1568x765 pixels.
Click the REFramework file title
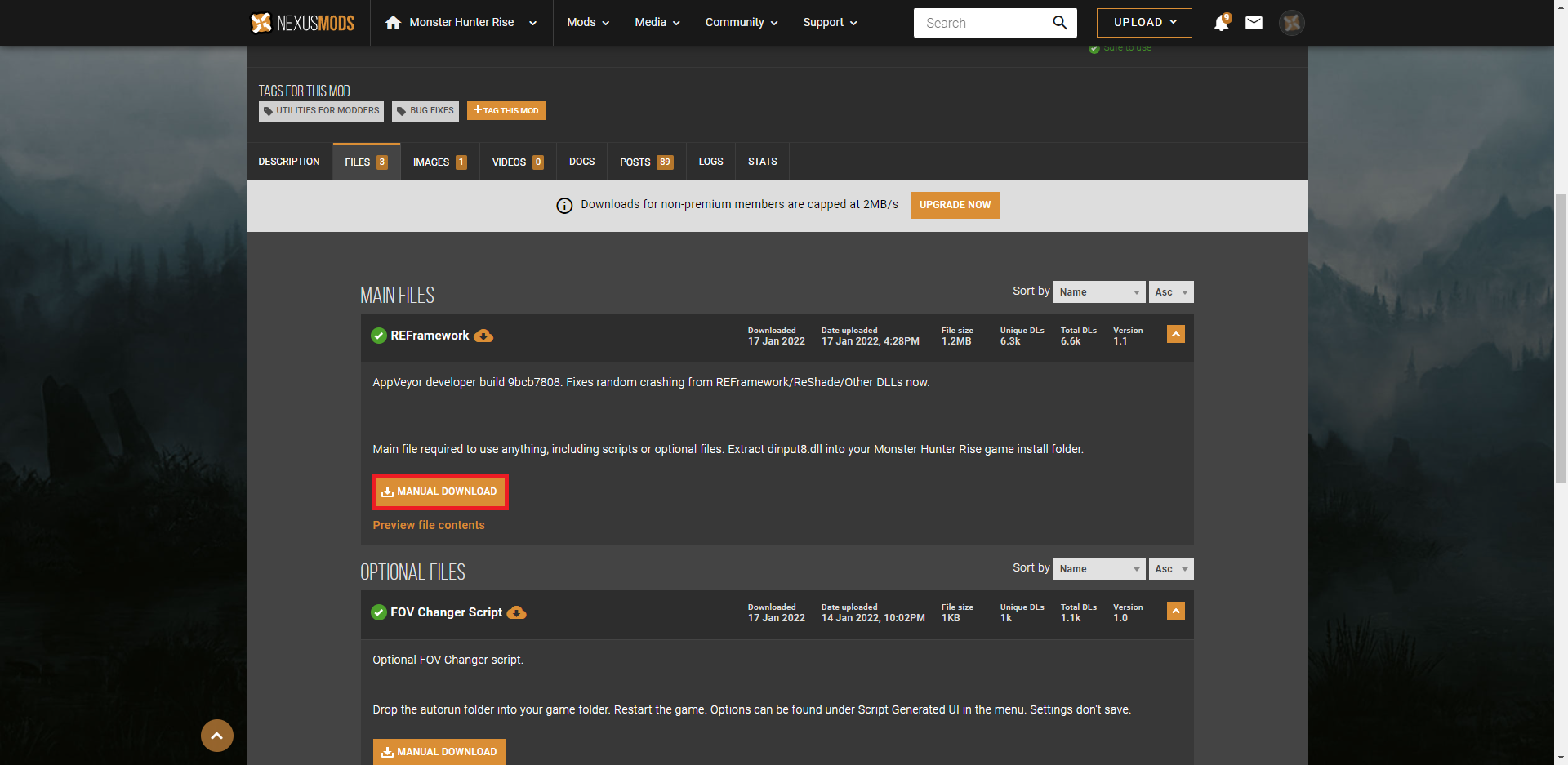tap(430, 336)
